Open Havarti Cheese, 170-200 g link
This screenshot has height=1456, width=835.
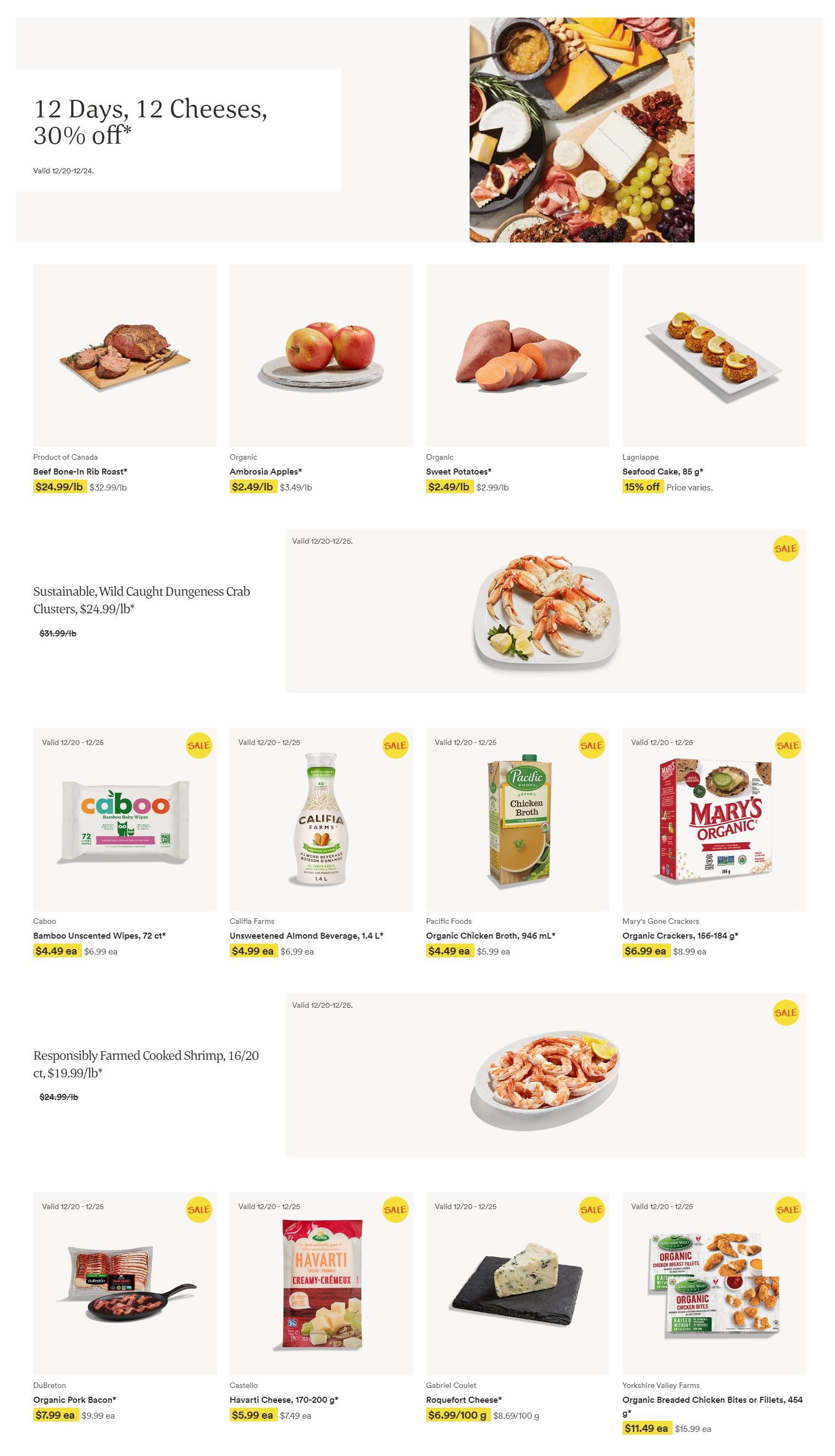(284, 1399)
